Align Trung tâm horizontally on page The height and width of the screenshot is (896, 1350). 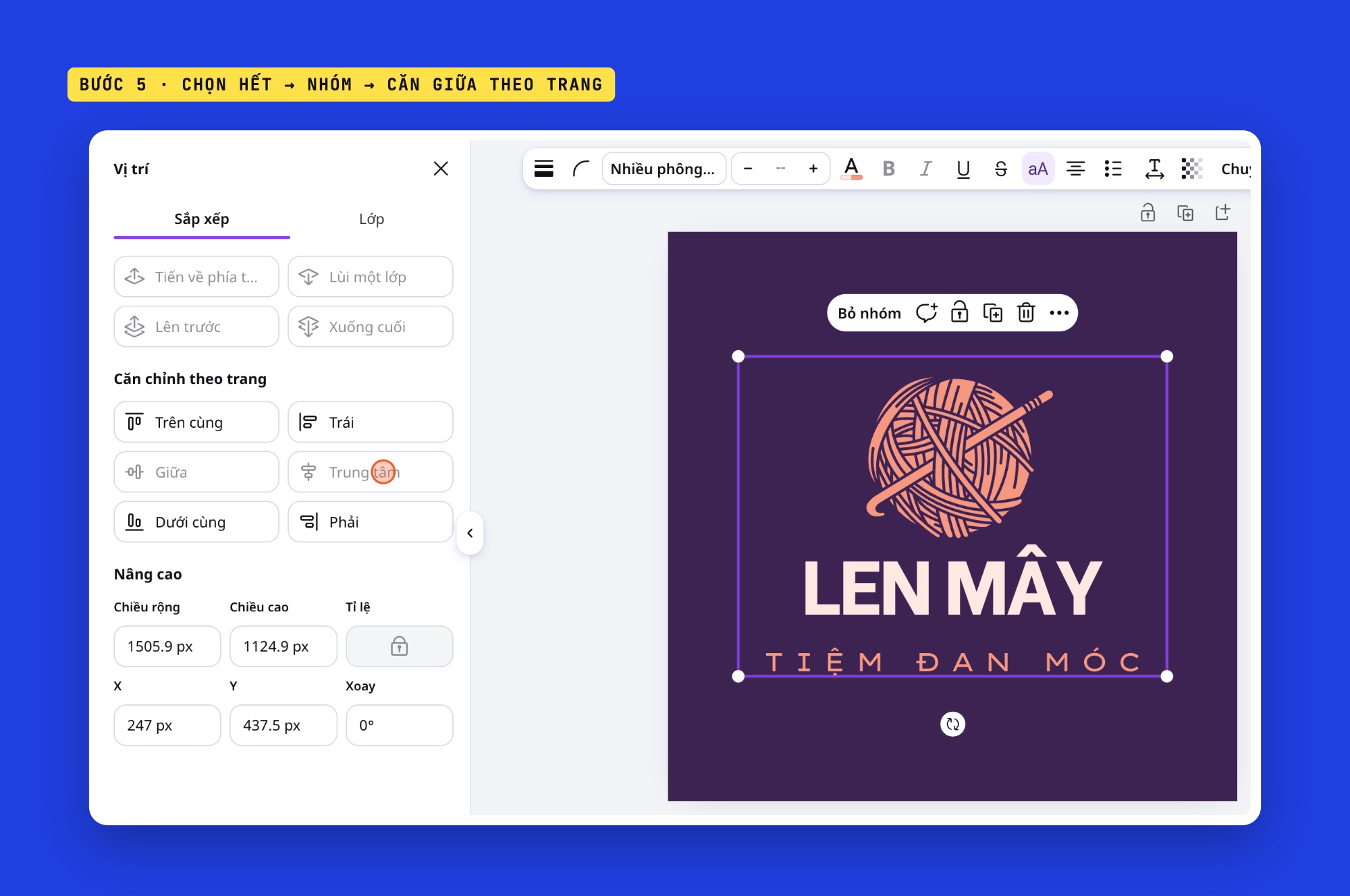tap(371, 472)
